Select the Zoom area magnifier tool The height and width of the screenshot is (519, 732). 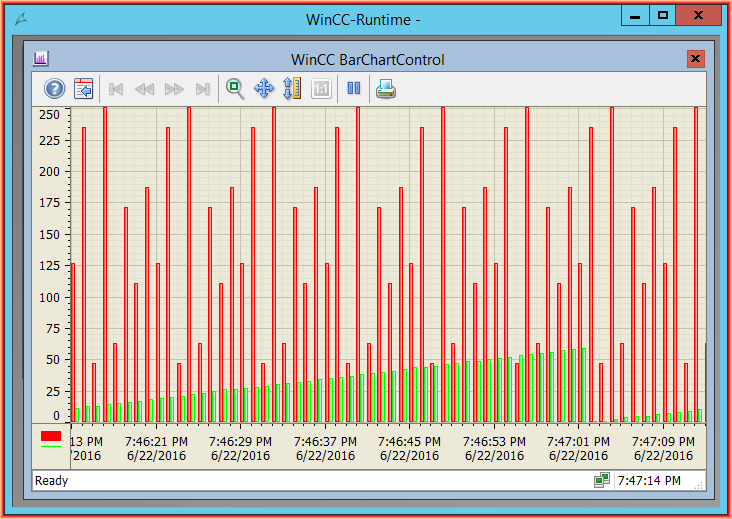(x=235, y=89)
